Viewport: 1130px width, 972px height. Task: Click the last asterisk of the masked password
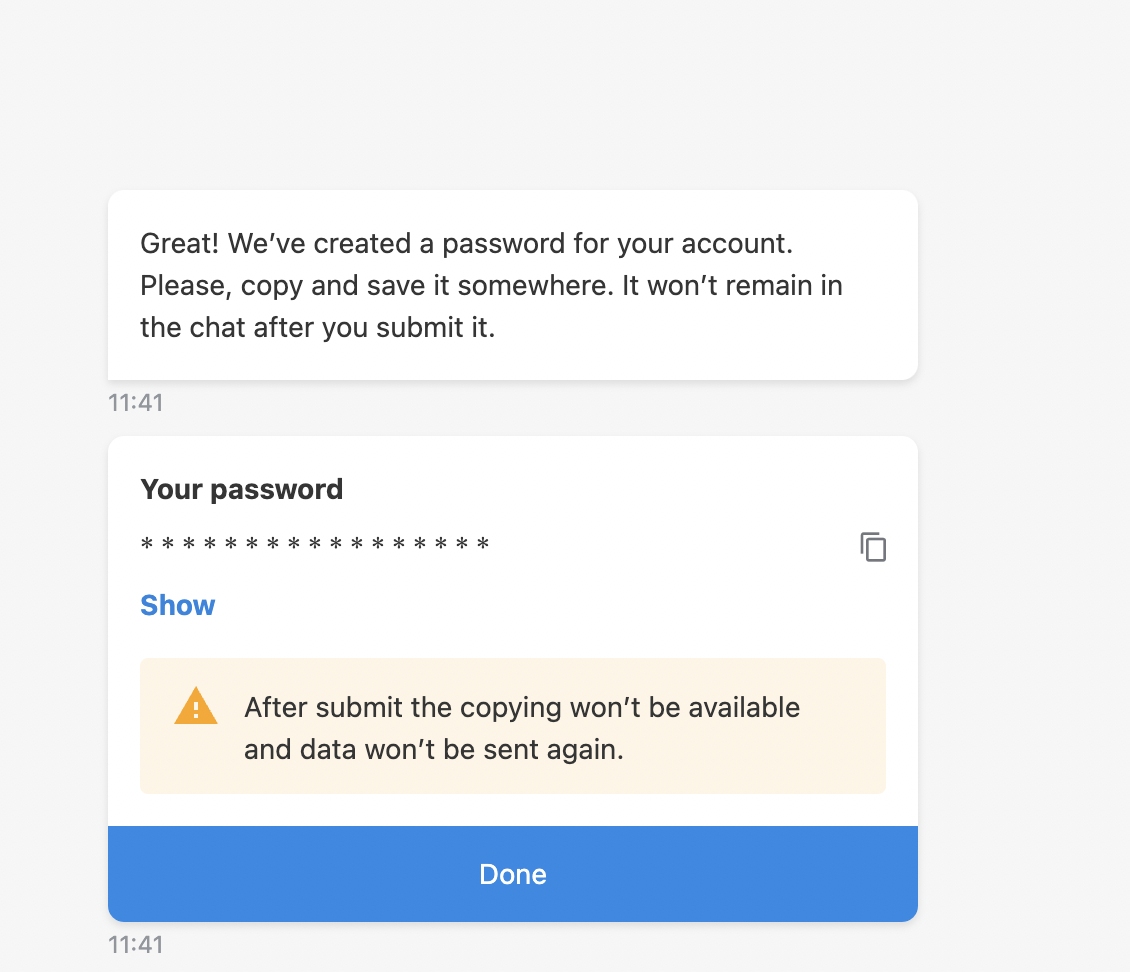click(x=484, y=543)
